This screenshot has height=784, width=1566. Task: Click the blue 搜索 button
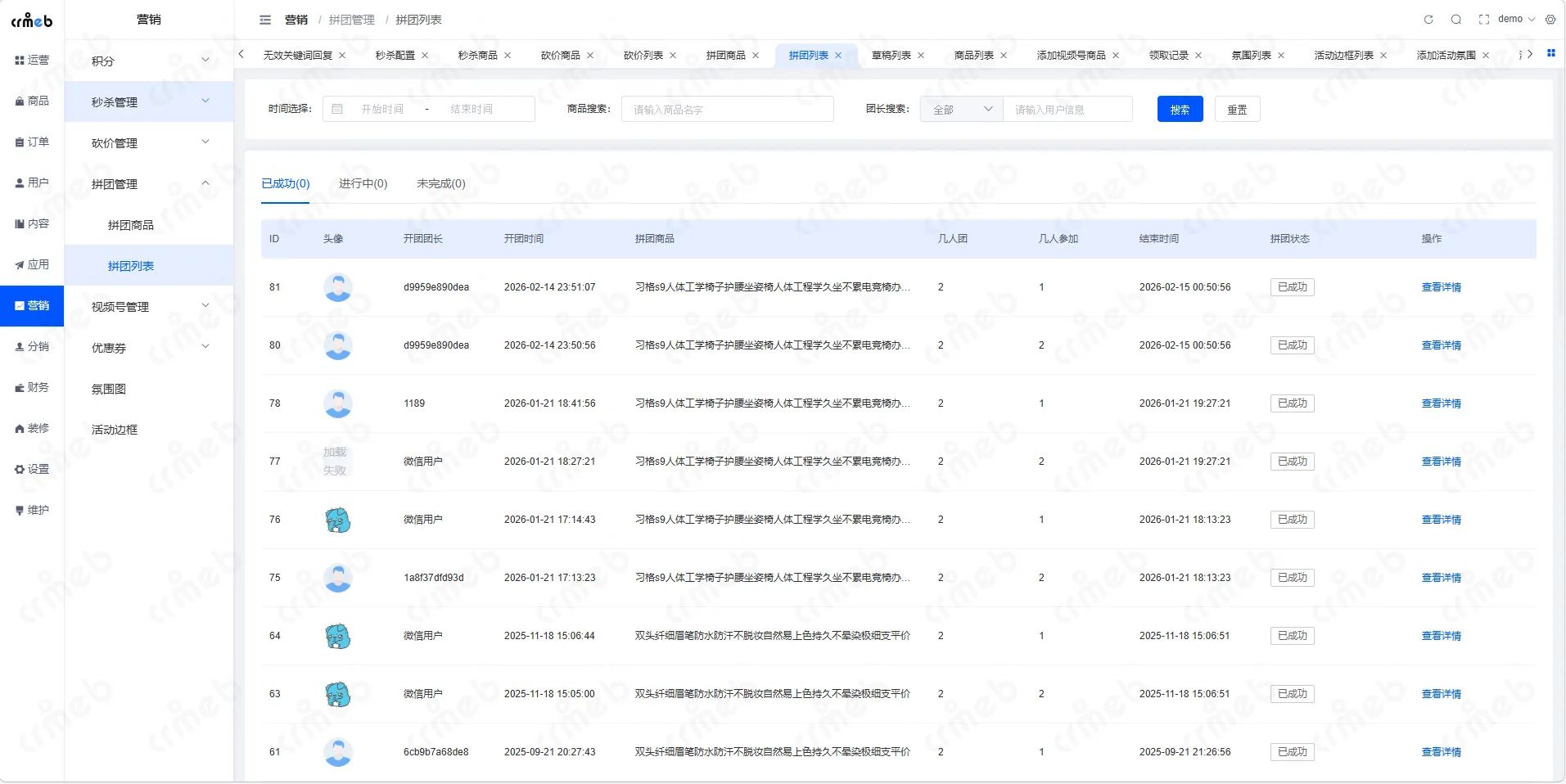(x=1180, y=109)
